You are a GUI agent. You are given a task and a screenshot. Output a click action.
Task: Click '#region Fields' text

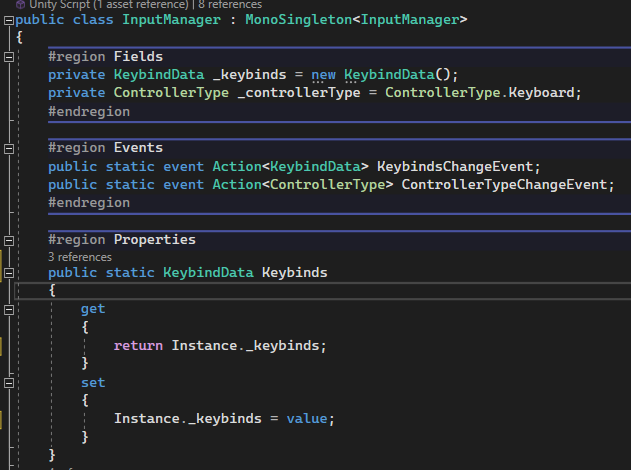click(x=105, y=56)
